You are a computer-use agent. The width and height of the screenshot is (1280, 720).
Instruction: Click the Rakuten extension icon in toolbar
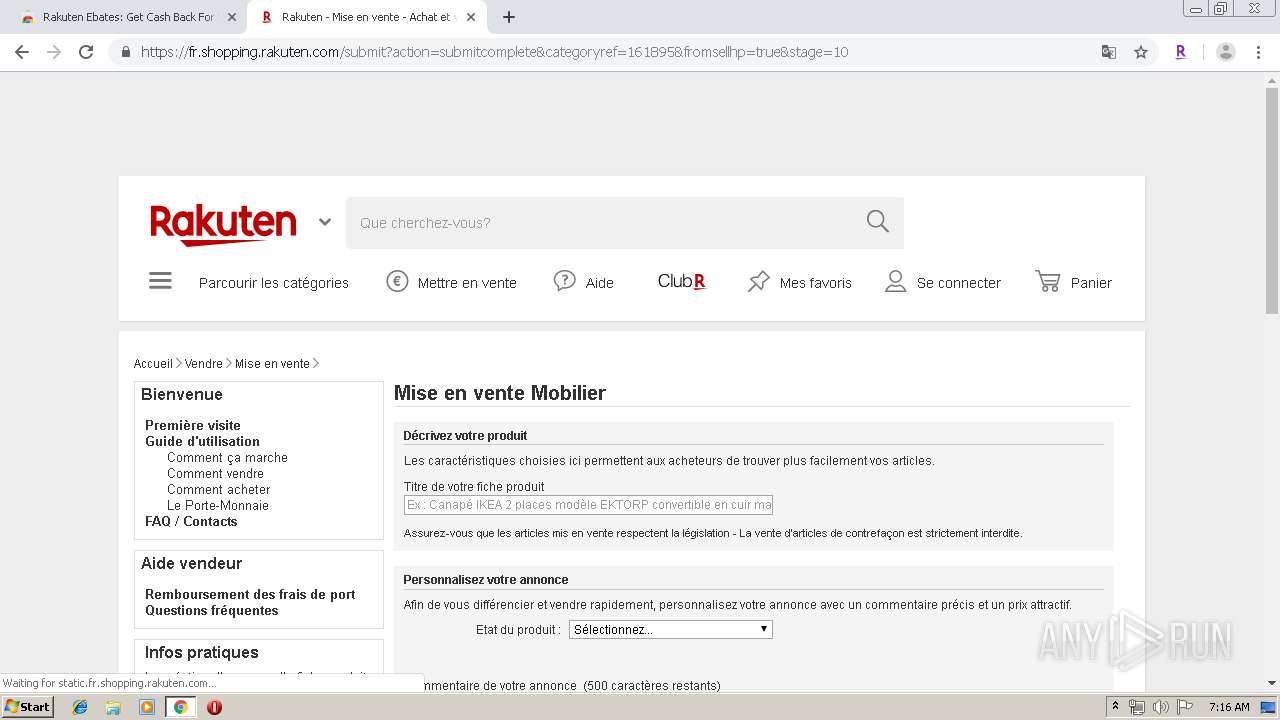[x=1181, y=52]
